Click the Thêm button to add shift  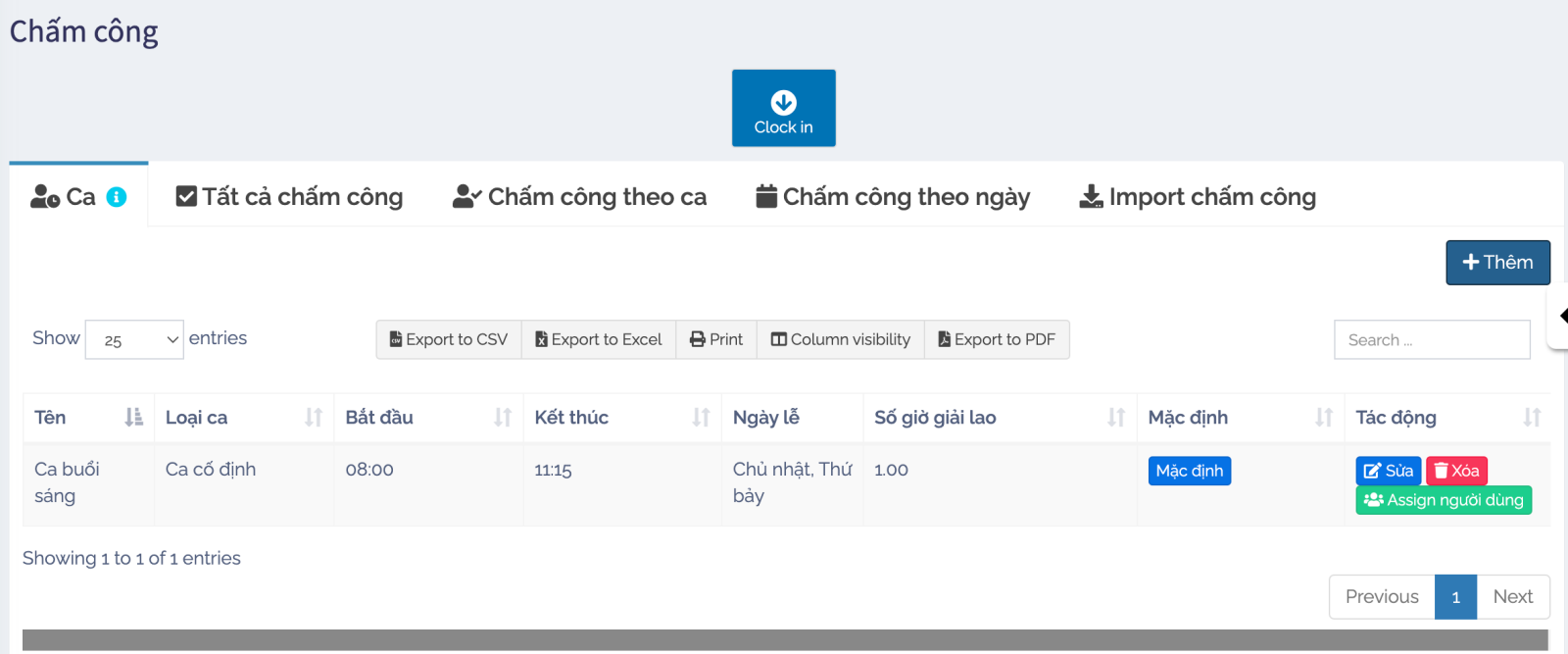tap(1497, 263)
